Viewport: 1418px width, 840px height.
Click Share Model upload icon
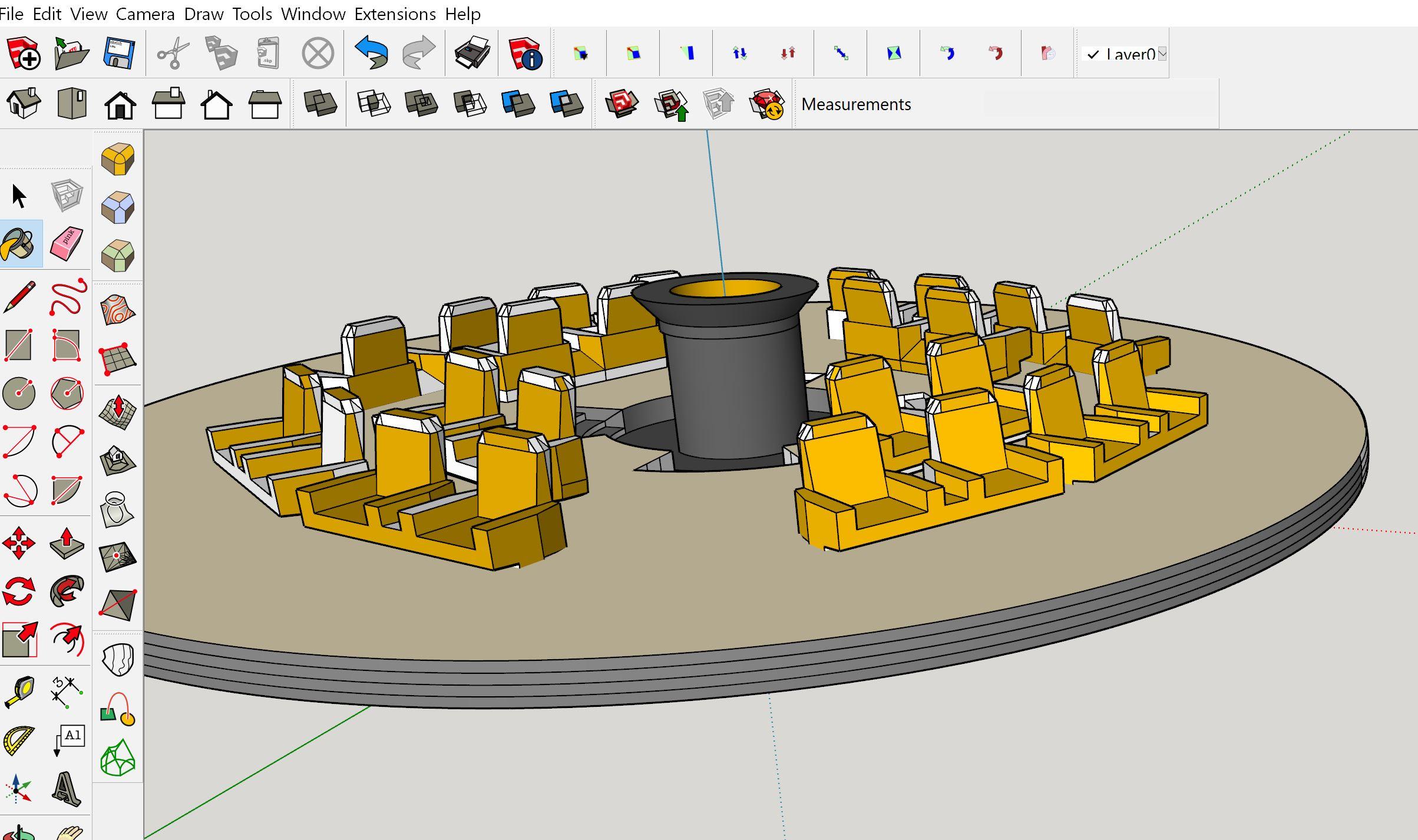tap(672, 104)
